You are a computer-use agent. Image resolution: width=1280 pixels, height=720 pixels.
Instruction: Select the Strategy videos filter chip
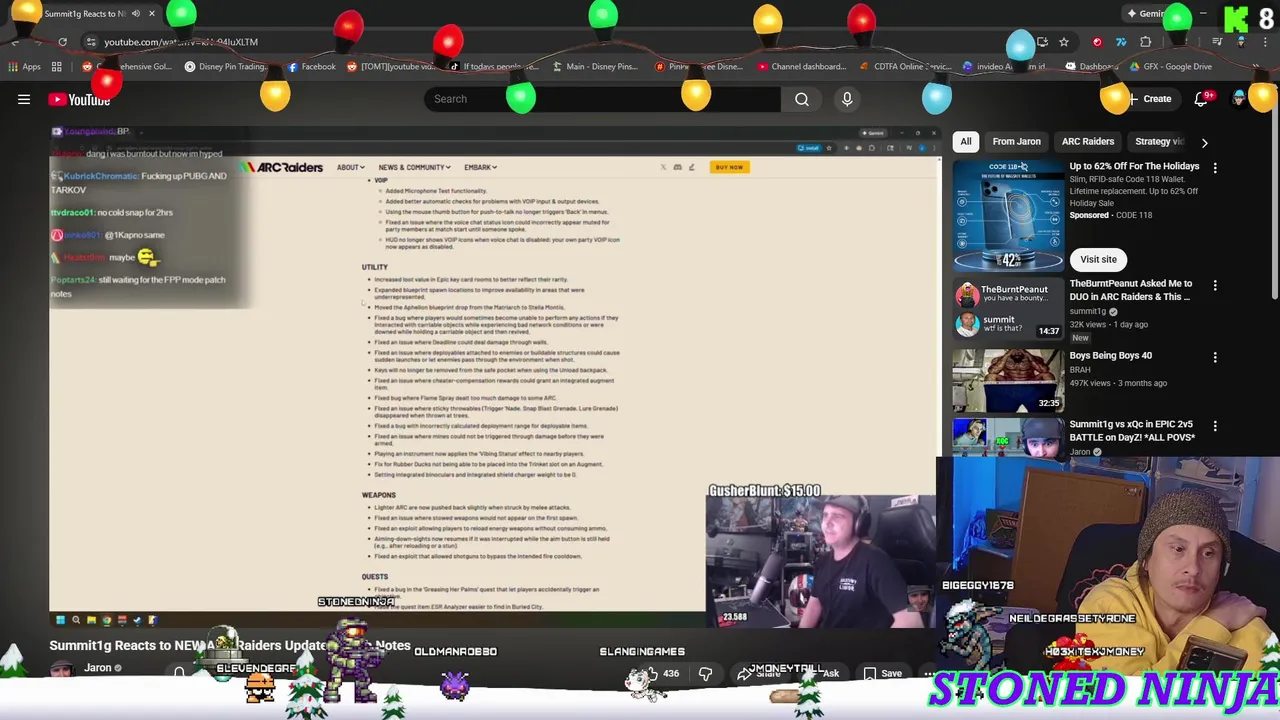click(1158, 142)
